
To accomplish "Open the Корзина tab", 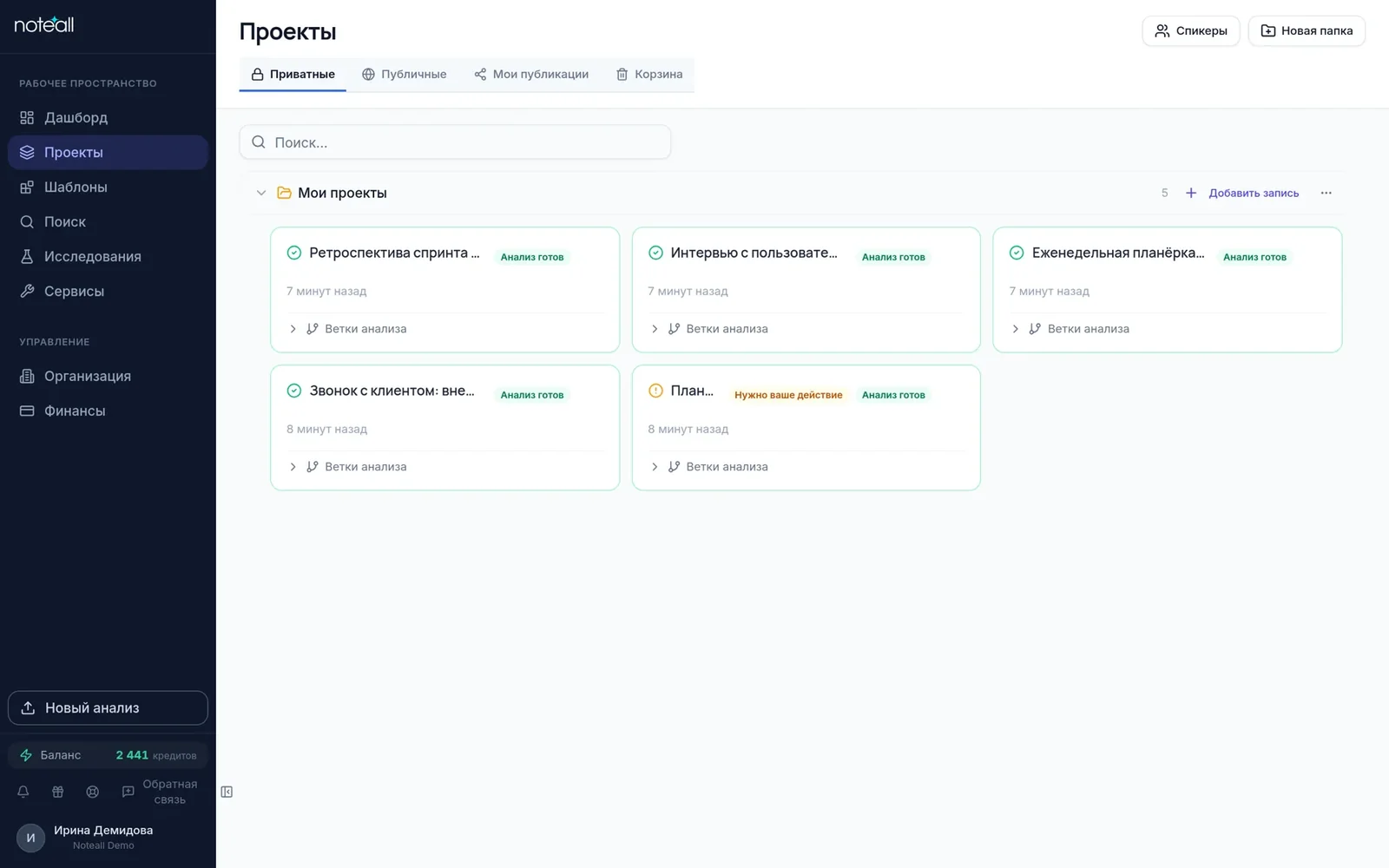I will coord(649,74).
